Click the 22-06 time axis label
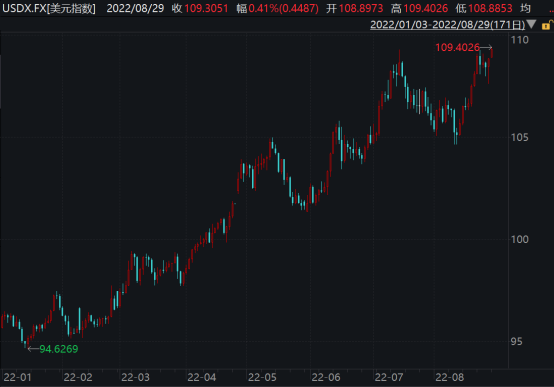This screenshot has height=387, width=554. pos(326,377)
